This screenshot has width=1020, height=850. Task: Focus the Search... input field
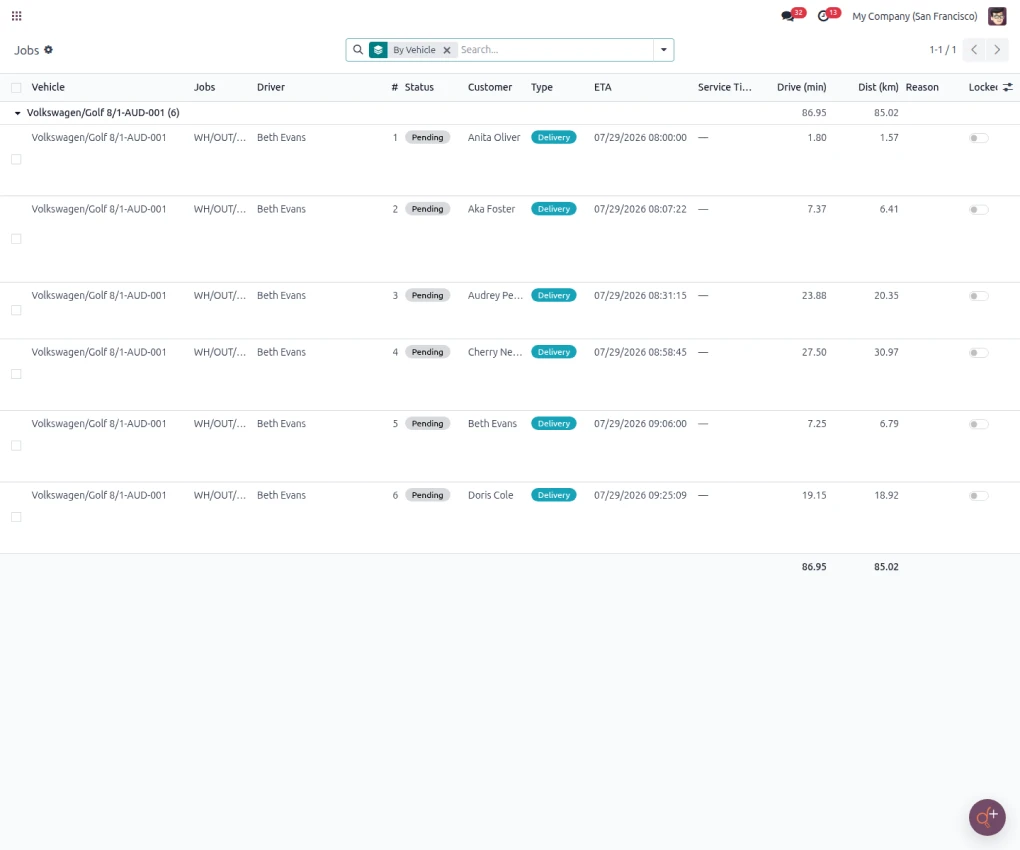(554, 50)
